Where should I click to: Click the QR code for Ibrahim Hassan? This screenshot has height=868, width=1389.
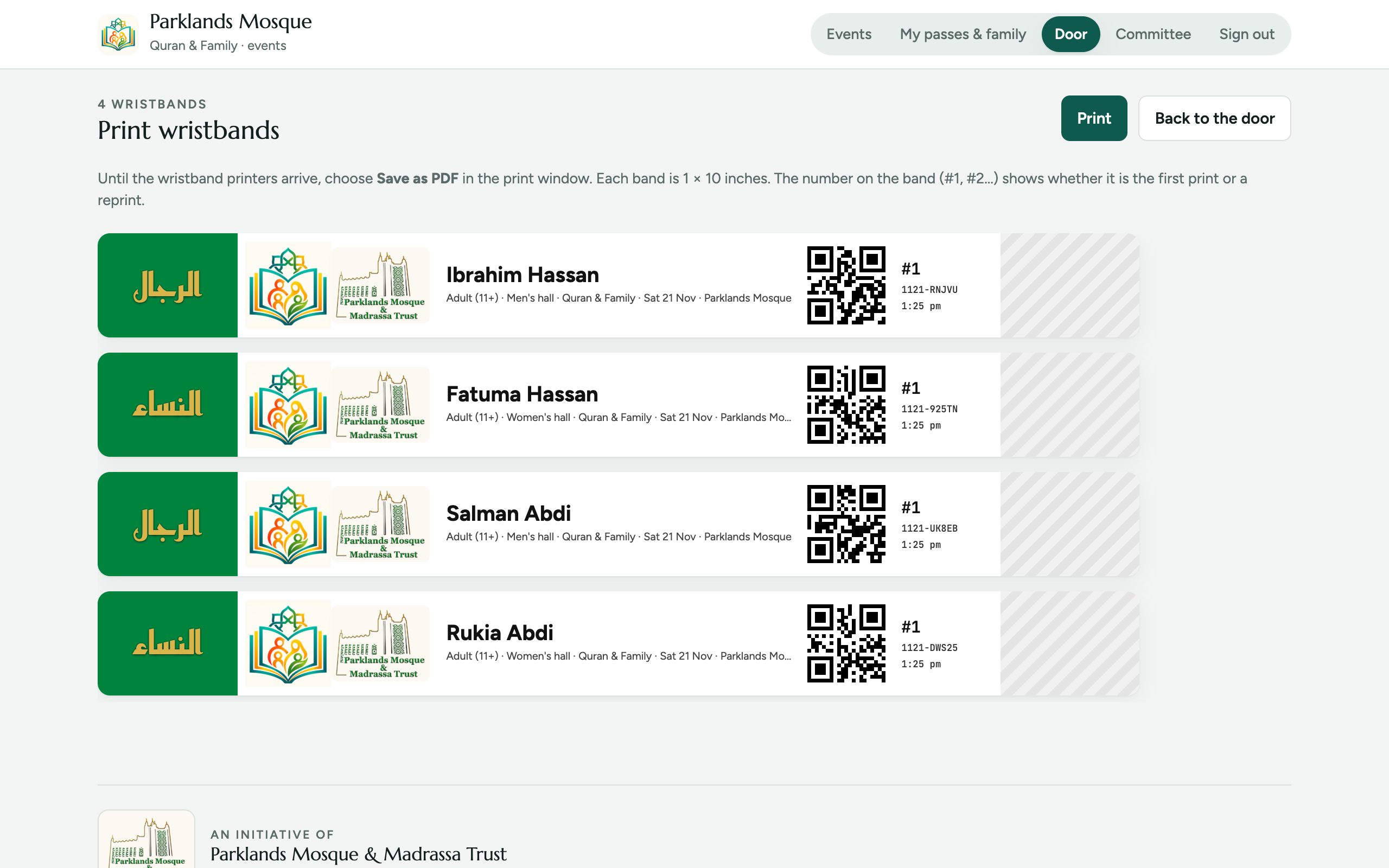pos(846,285)
